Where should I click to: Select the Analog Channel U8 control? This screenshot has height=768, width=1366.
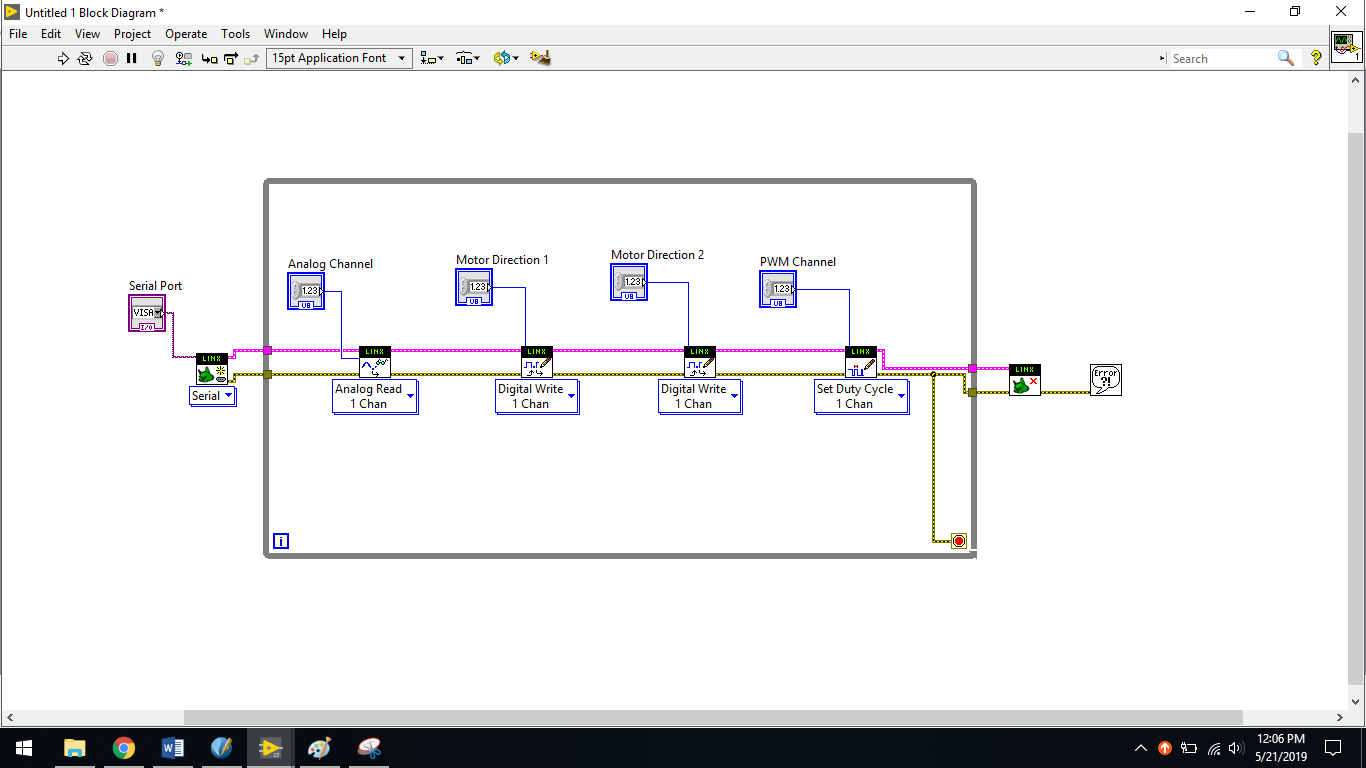pos(306,291)
